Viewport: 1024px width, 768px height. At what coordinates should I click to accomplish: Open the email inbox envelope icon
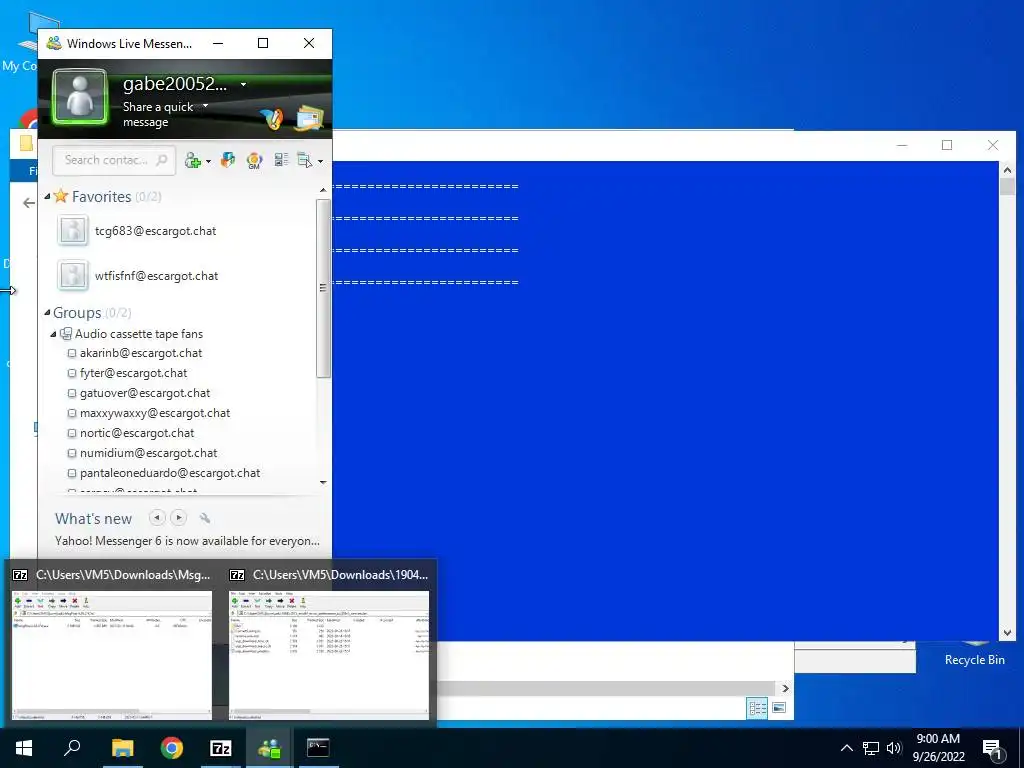pos(310,118)
